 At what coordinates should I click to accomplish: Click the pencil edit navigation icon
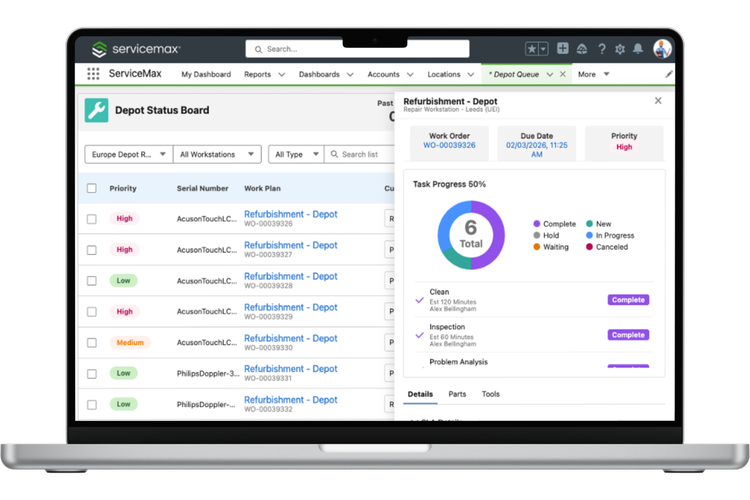(669, 74)
